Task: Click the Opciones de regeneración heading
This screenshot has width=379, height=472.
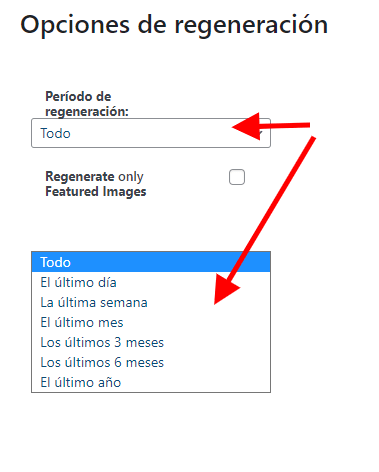Action: coord(174,24)
